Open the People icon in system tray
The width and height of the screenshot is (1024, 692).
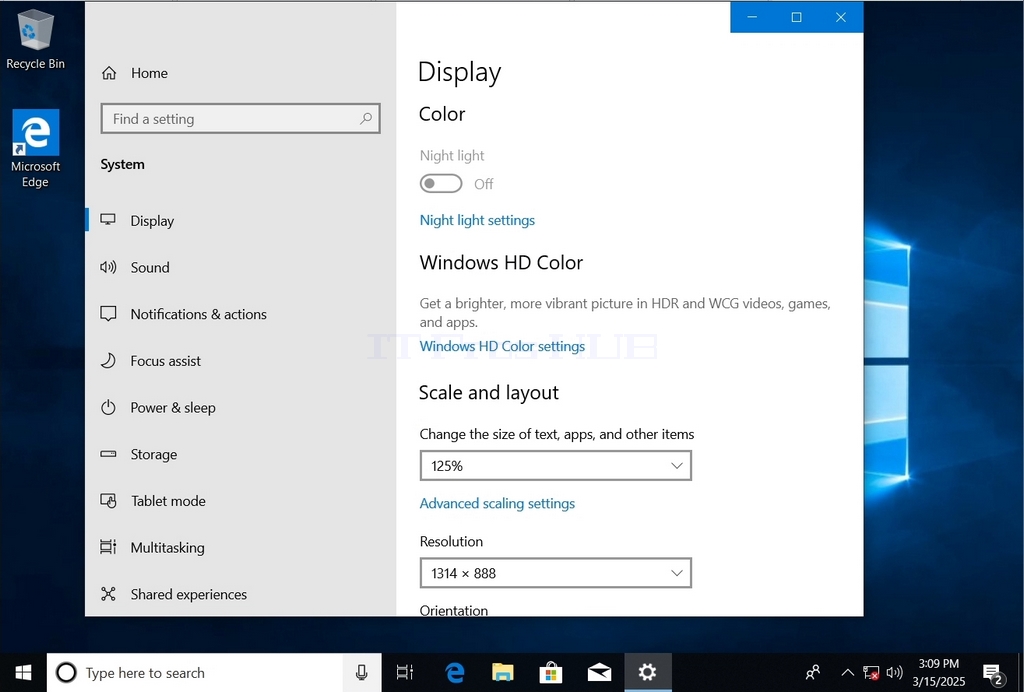tap(813, 672)
